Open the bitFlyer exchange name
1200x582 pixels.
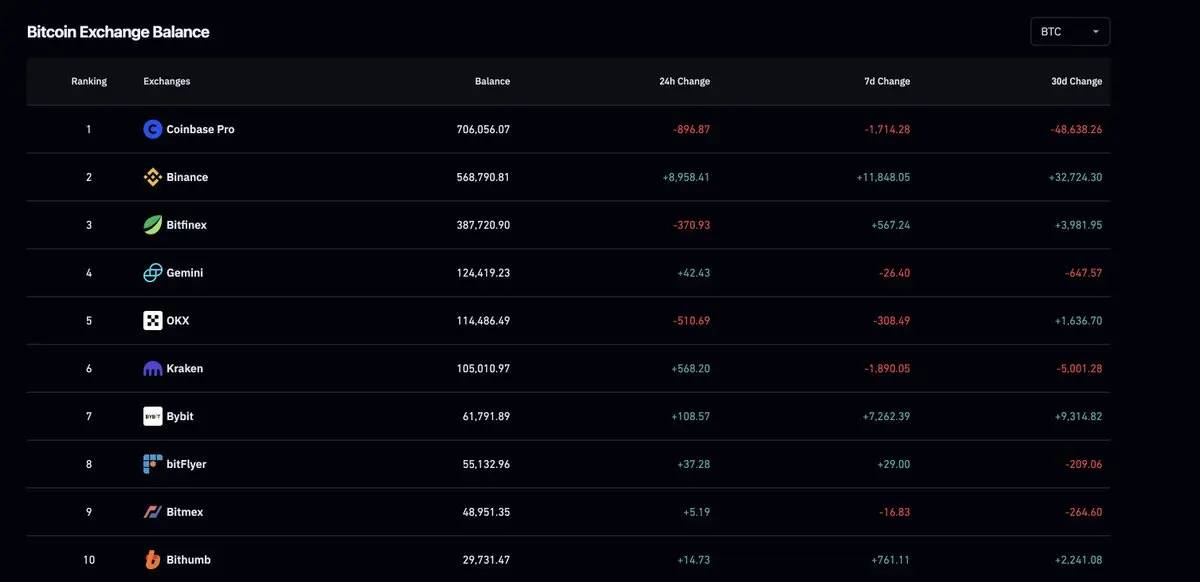coord(187,464)
